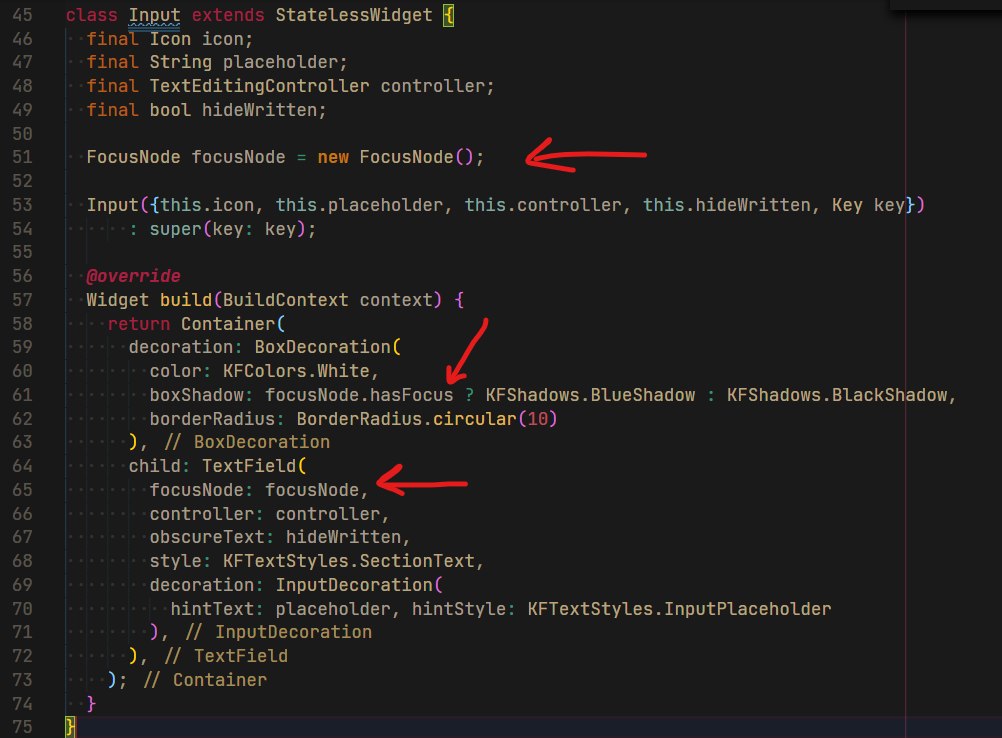Click 'controller: controller,' on line 66
Image resolution: width=1002 pixels, height=738 pixels.
point(269,514)
